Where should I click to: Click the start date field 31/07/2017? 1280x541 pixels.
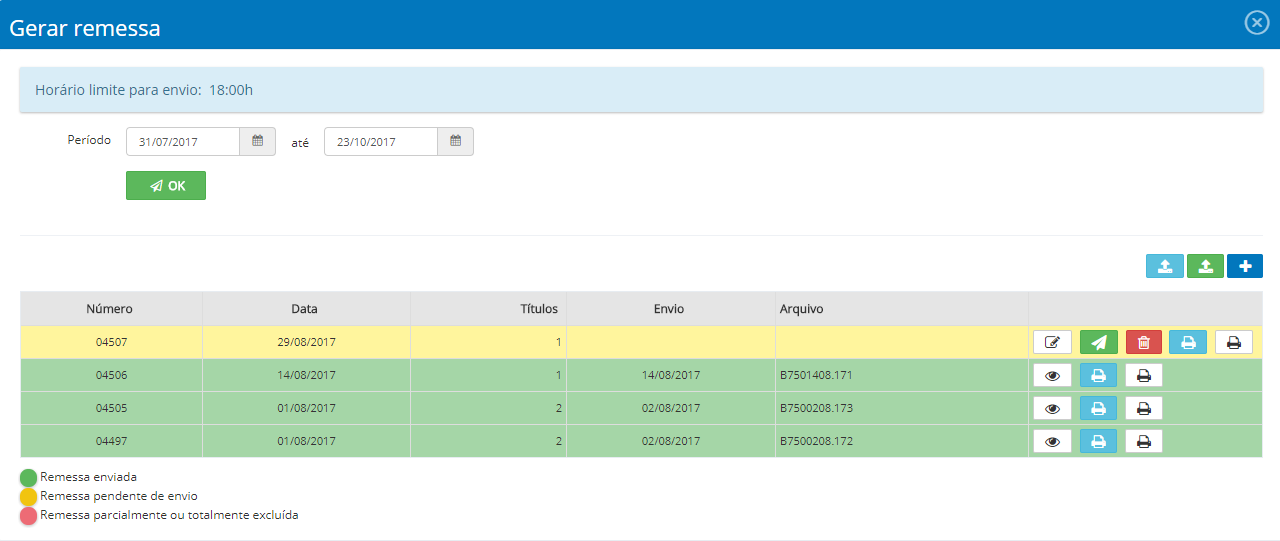tap(183, 142)
